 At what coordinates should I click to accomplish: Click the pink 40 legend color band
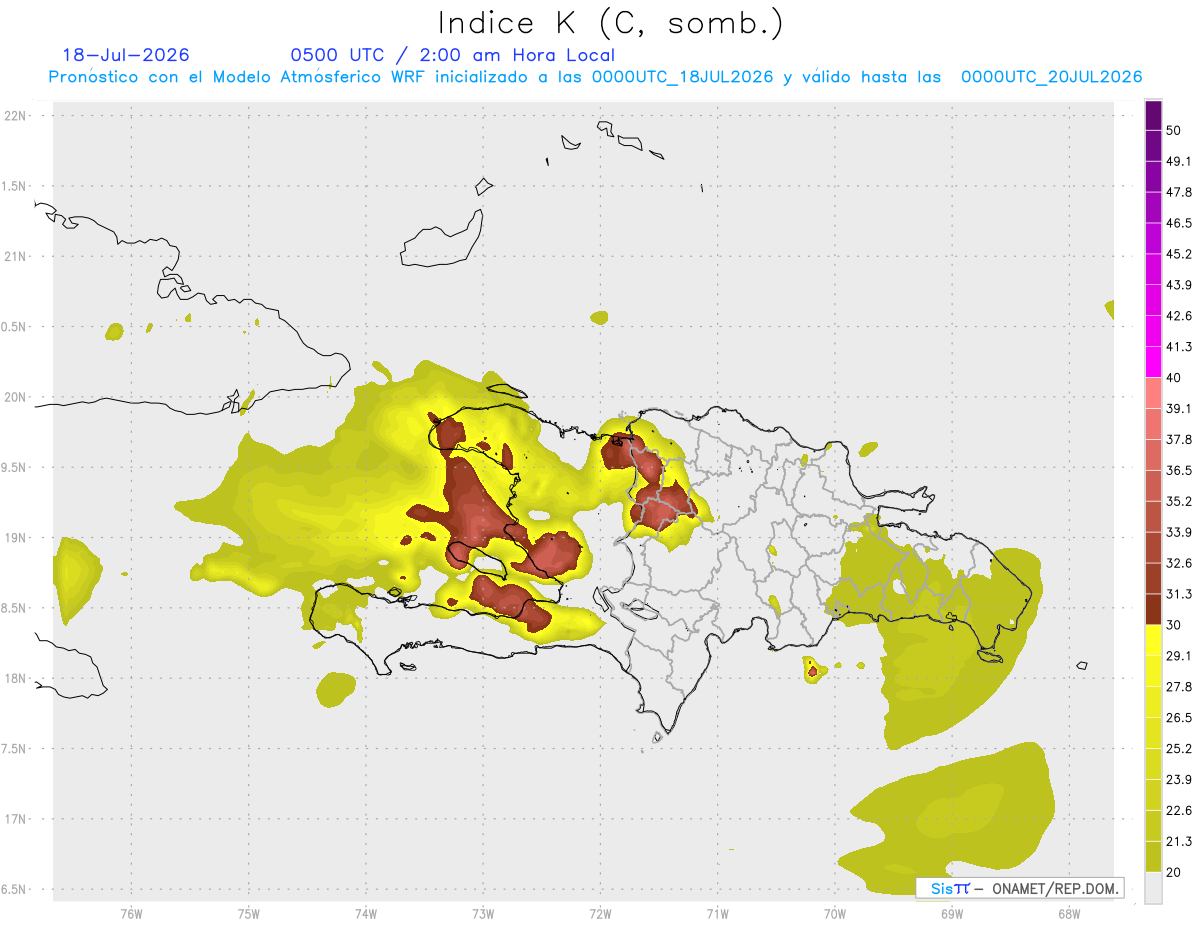[1153, 393]
